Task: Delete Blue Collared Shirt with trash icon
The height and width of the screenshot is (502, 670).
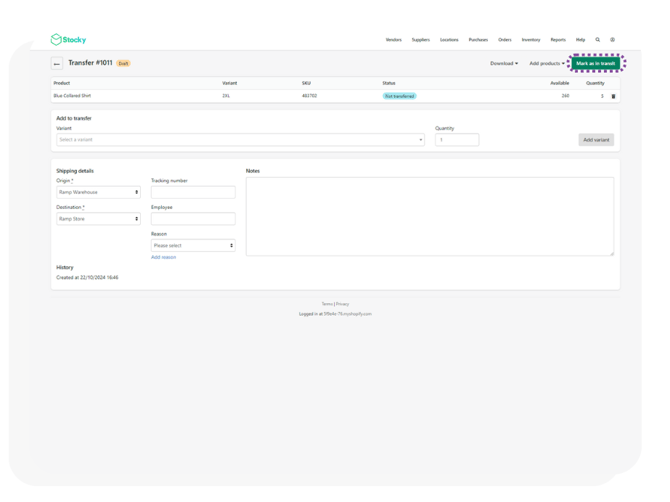Action: pyautogui.click(x=613, y=97)
